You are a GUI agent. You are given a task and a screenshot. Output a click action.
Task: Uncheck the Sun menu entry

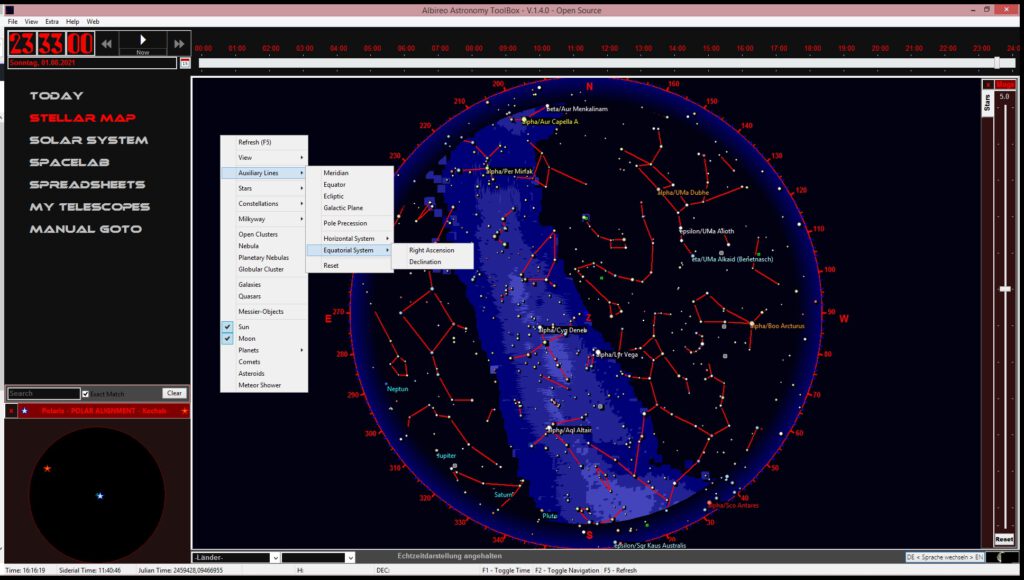pyautogui.click(x=264, y=327)
